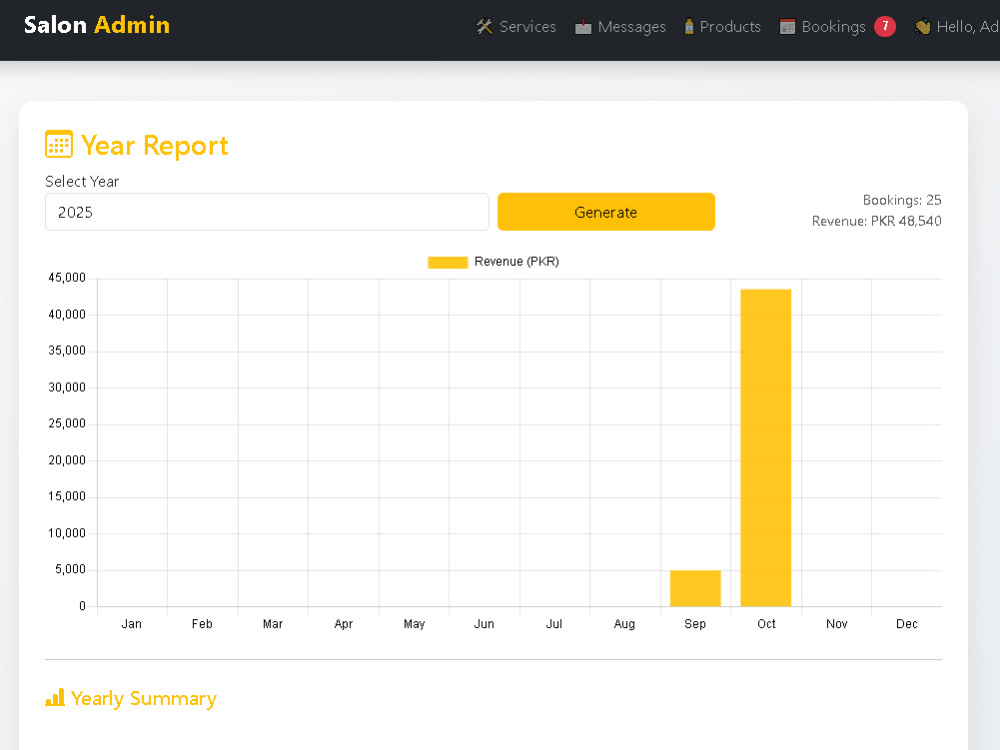Focus the Select Year input field
1000x750 pixels.
(267, 212)
